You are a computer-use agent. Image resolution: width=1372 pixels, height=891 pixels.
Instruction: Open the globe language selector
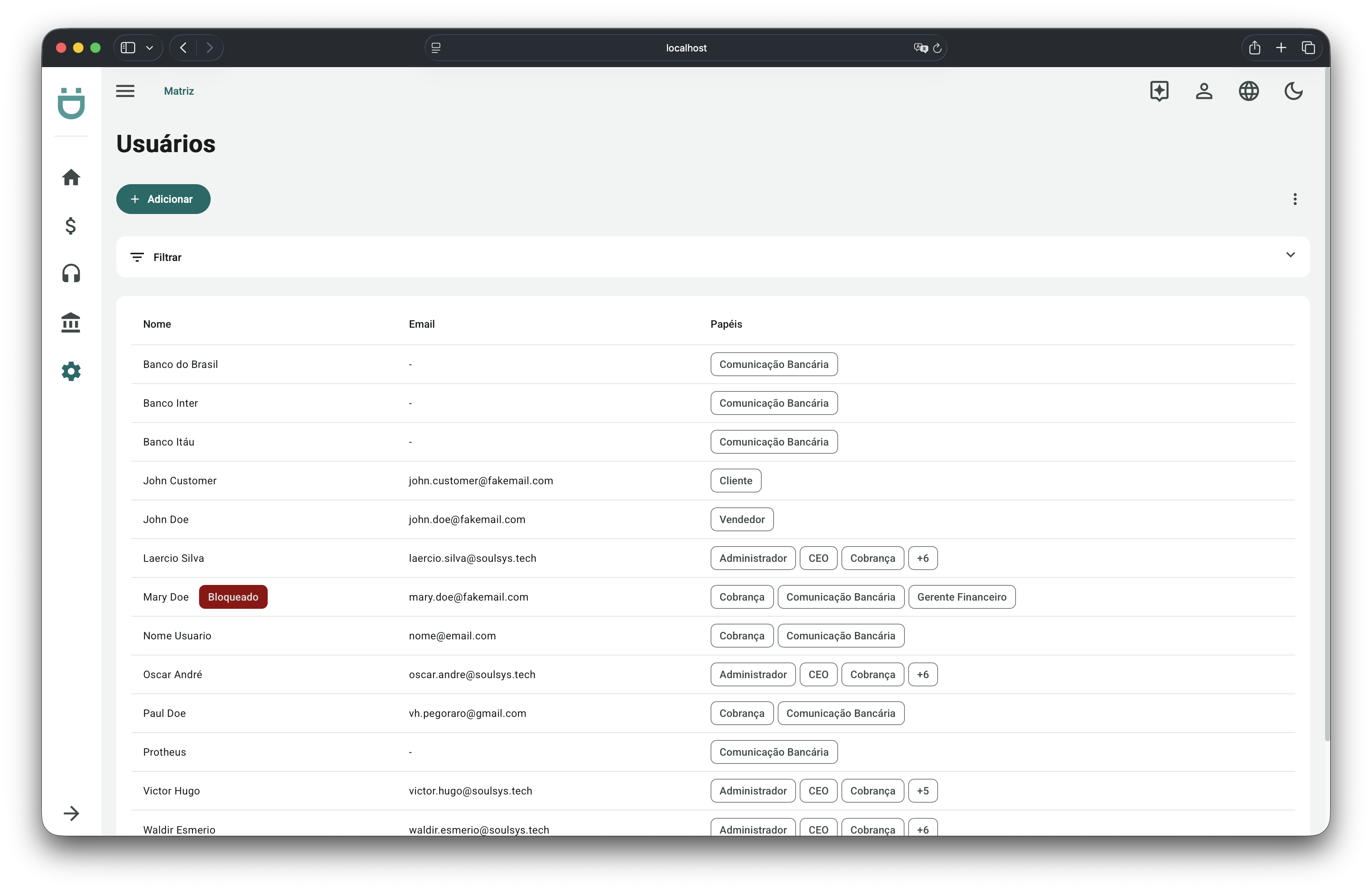click(1249, 91)
